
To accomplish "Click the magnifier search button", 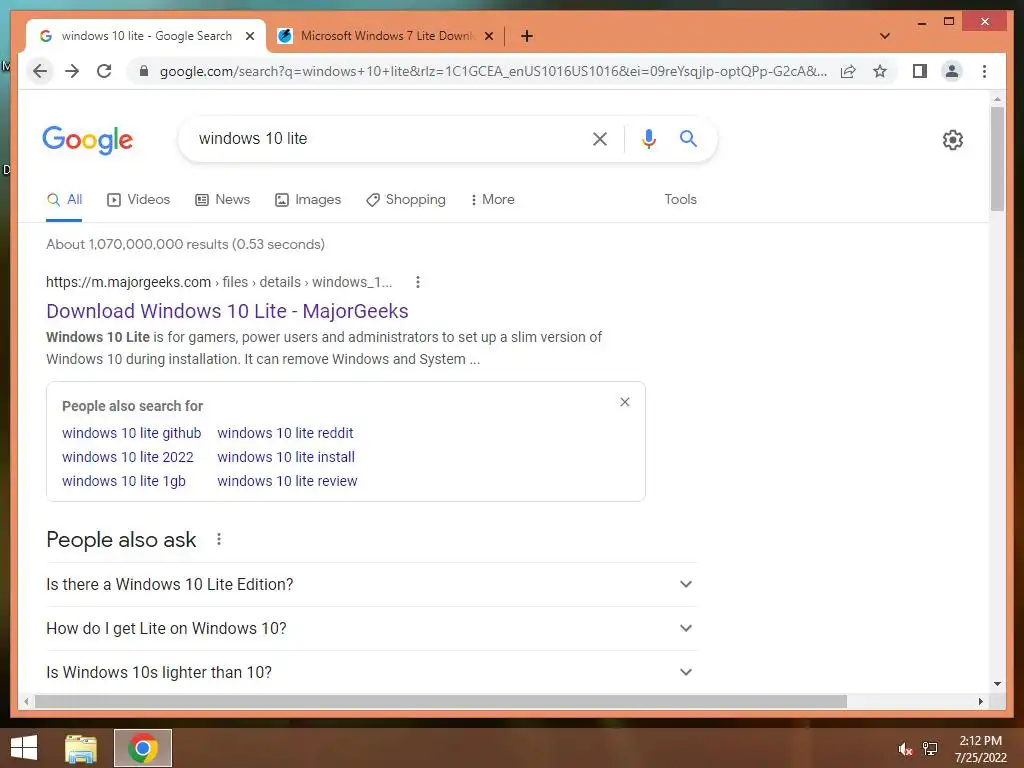I will point(688,138).
